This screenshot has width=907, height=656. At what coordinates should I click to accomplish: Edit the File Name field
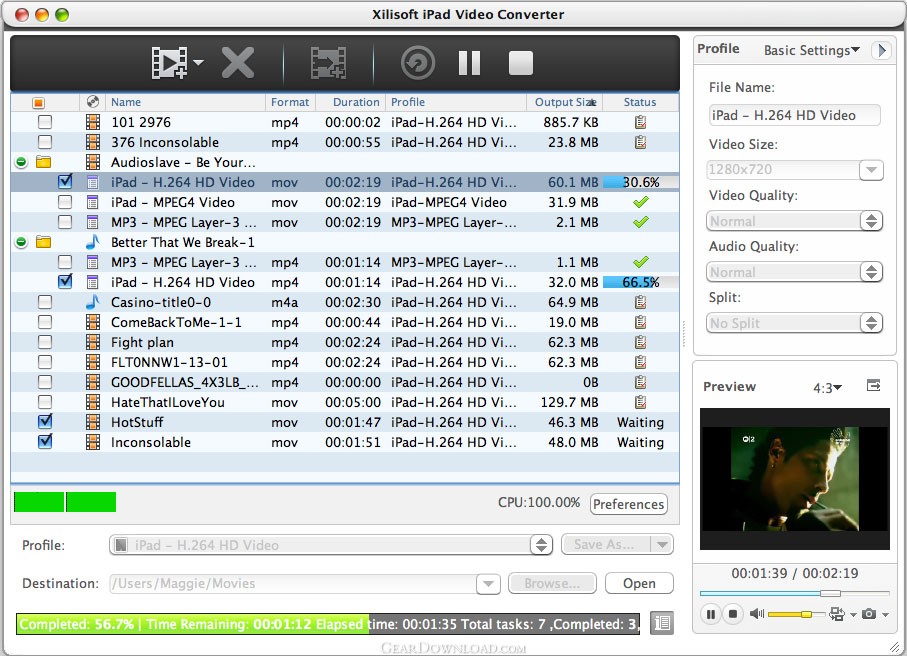click(795, 115)
